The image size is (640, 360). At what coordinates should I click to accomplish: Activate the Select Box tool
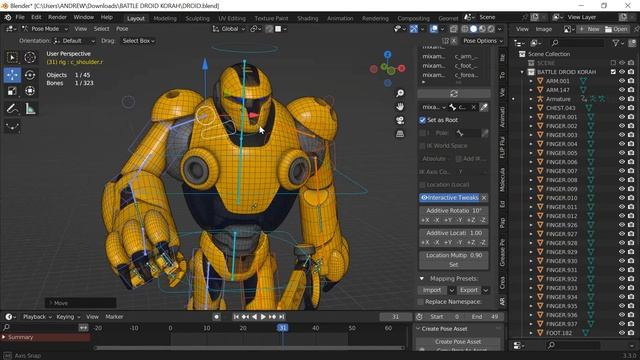(x=12, y=58)
